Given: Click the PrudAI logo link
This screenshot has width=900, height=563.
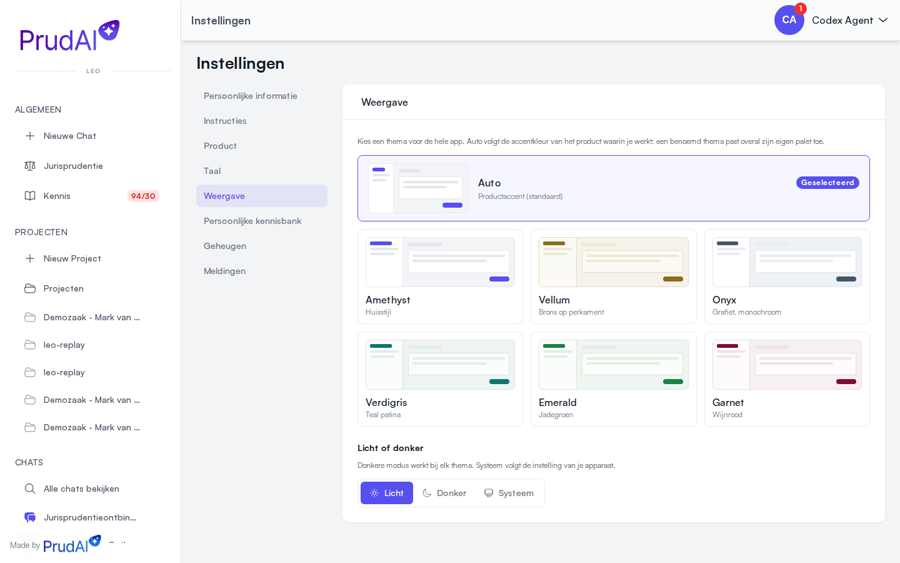Looking at the screenshot, I should tap(69, 37).
